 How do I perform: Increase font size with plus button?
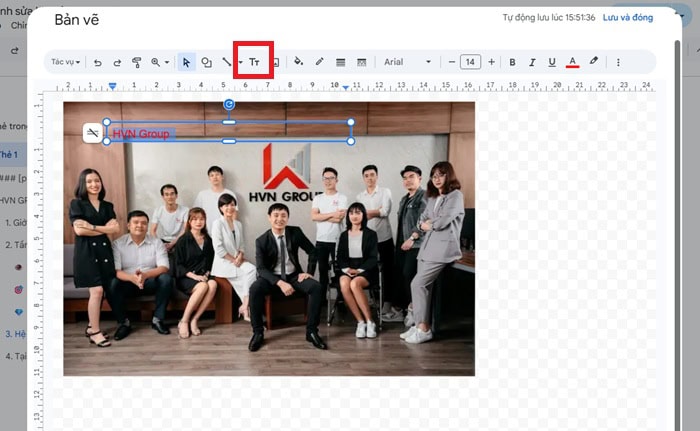click(491, 62)
